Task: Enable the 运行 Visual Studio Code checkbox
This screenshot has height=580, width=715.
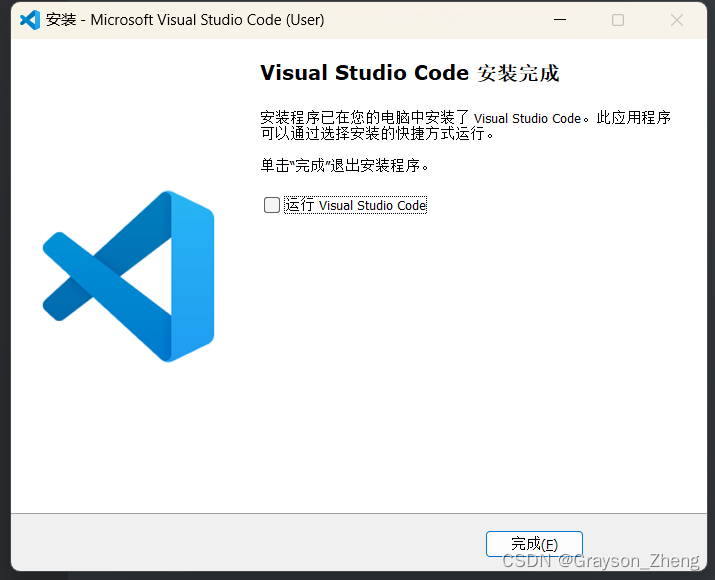Action: tap(272, 205)
